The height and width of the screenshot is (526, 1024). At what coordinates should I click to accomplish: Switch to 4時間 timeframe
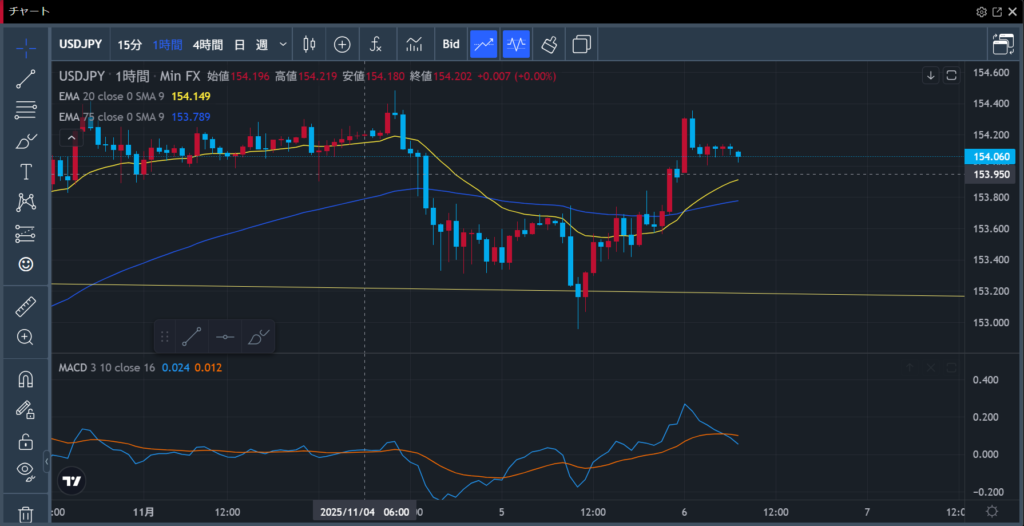point(208,44)
